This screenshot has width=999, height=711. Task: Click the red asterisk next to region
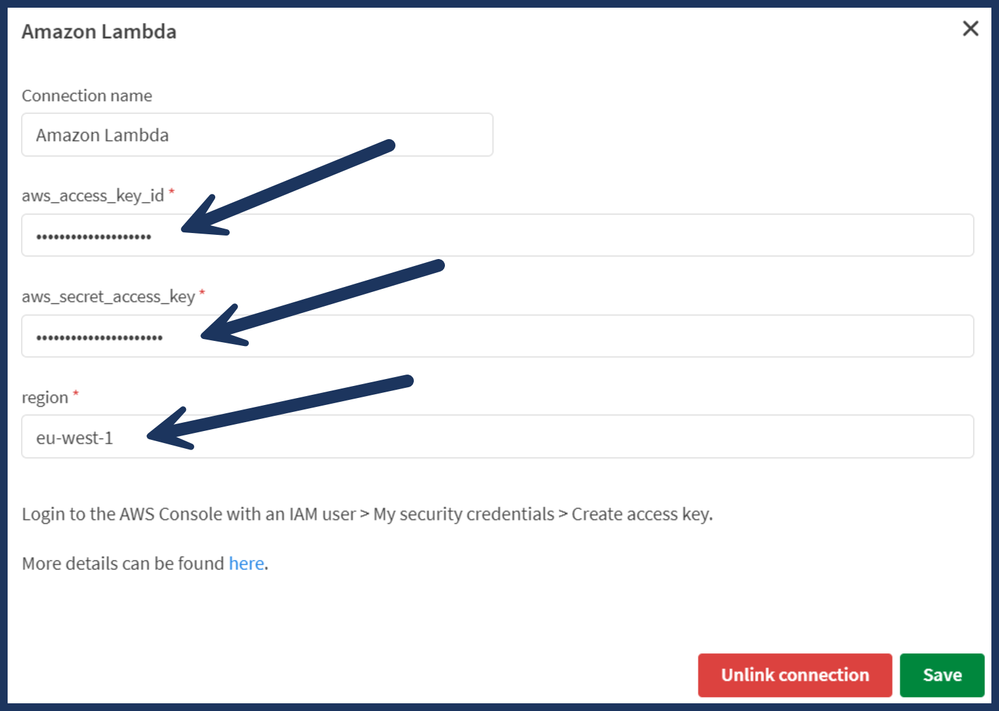78,393
